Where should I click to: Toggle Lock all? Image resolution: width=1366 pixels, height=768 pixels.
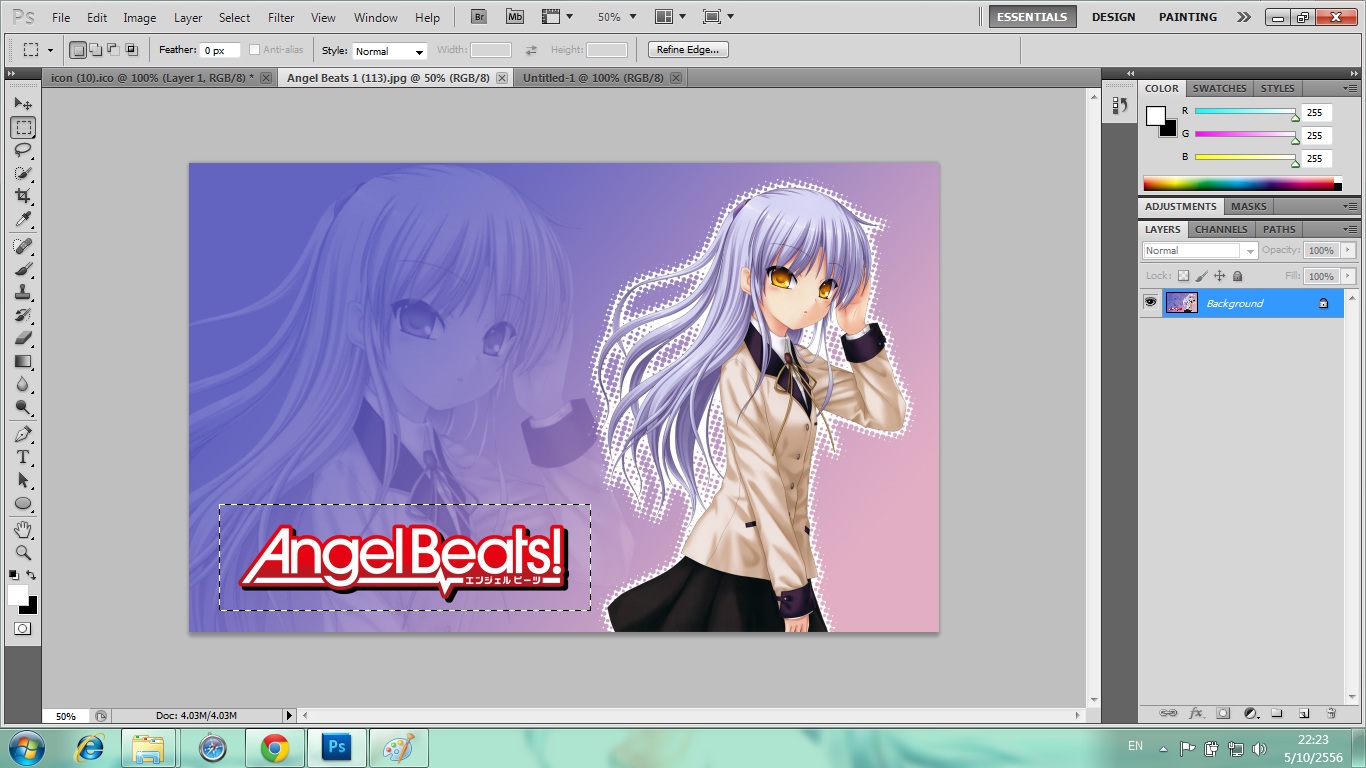tap(1237, 276)
